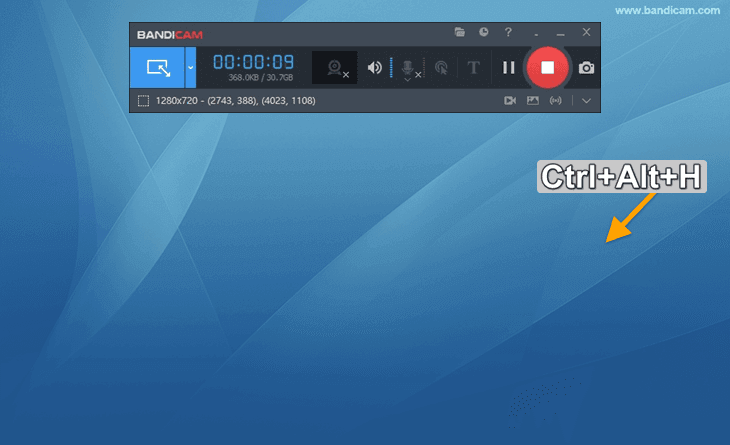Expand the microphone options chevron
This screenshot has width=730, height=445.
tap(408, 80)
